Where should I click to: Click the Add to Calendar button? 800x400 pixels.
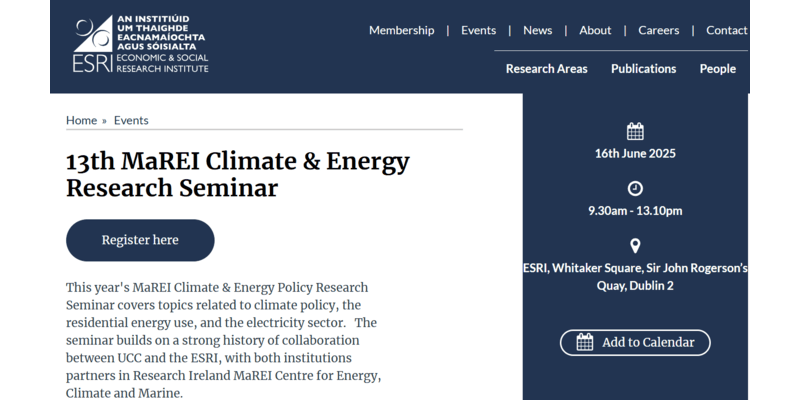point(635,343)
